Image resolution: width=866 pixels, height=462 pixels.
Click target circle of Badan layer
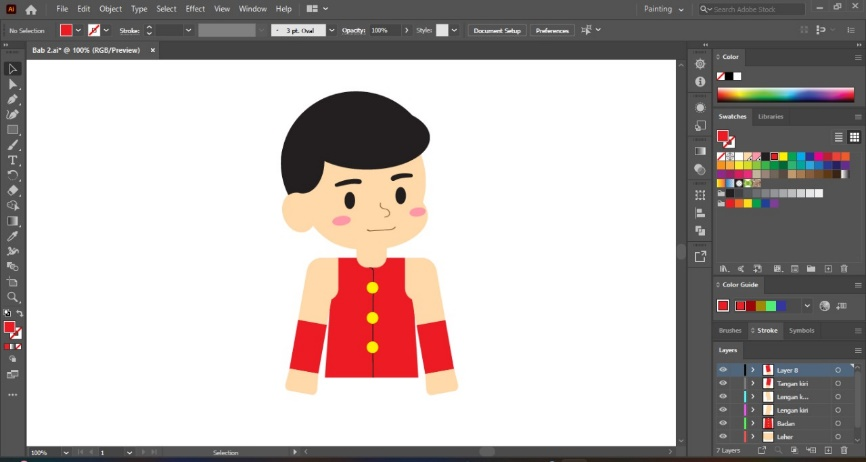pos(838,423)
